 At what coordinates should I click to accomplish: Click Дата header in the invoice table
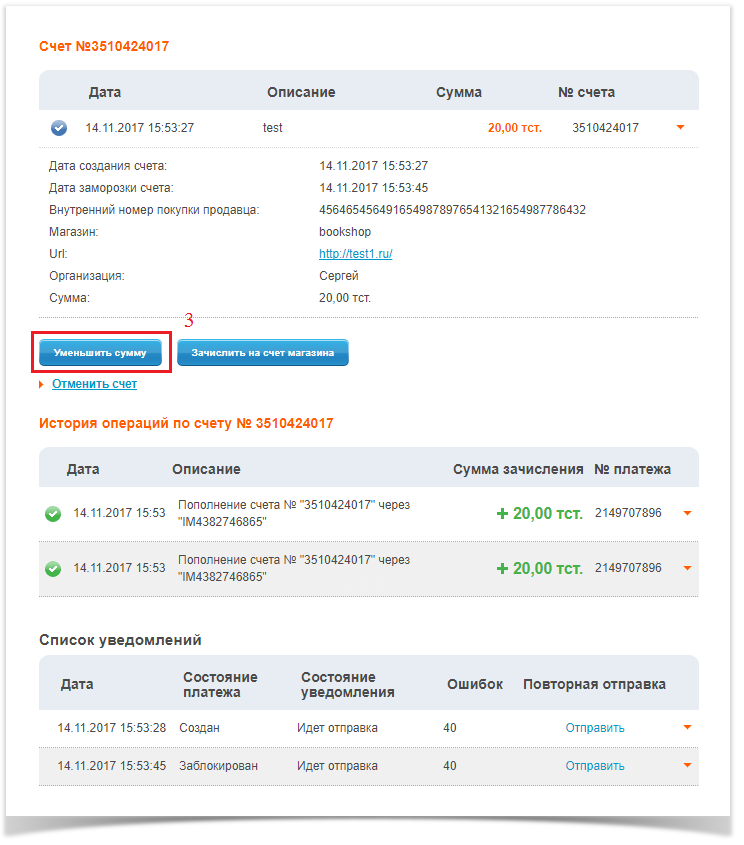pyautogui.click(x=105, y=92)
